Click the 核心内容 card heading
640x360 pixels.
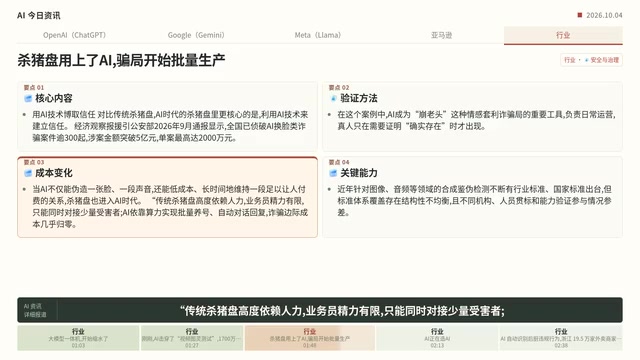click(x=53, y=98)
